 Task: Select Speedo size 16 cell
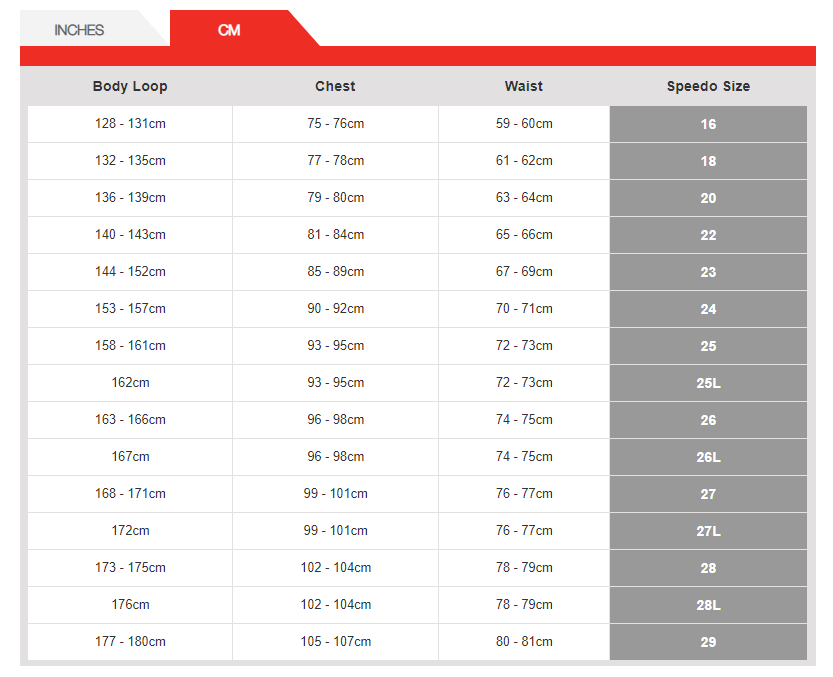tap(708, 124)
